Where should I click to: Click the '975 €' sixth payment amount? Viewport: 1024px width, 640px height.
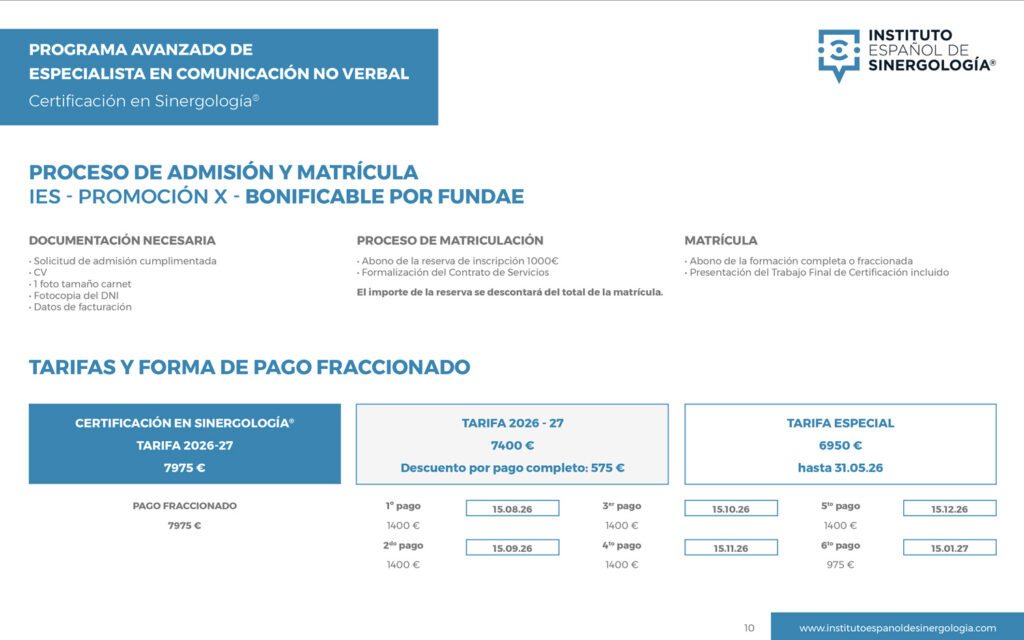coord(840,564)
